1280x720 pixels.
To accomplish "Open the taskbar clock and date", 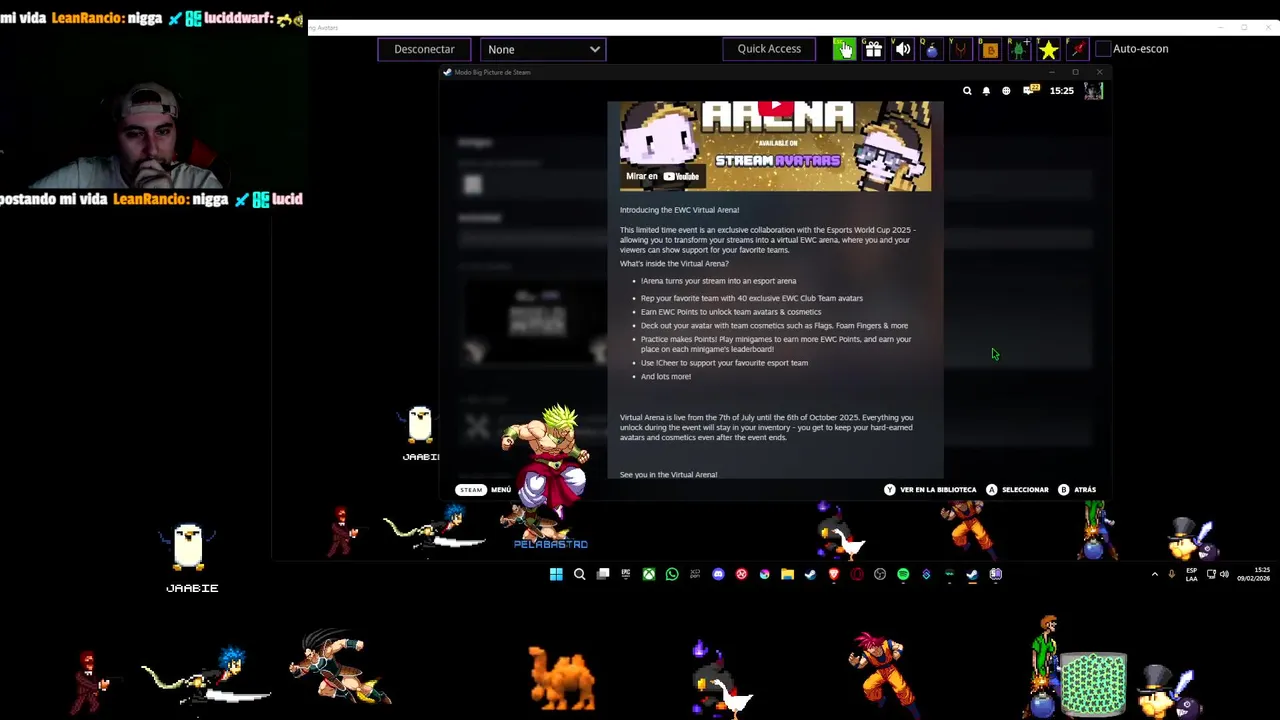I will pyautogui.click(x=1254, y=574).
